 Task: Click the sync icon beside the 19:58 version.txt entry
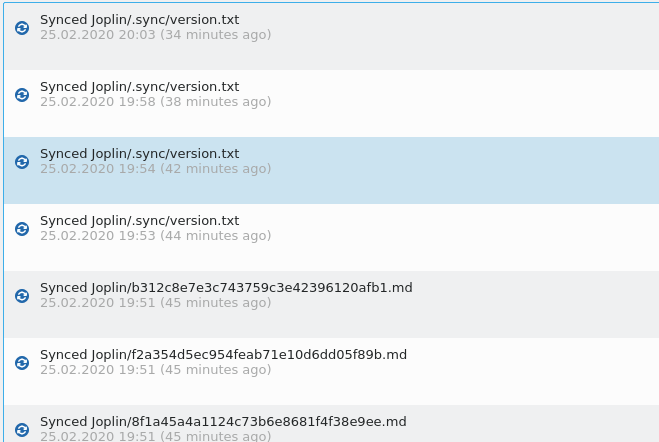click(22, 95)
